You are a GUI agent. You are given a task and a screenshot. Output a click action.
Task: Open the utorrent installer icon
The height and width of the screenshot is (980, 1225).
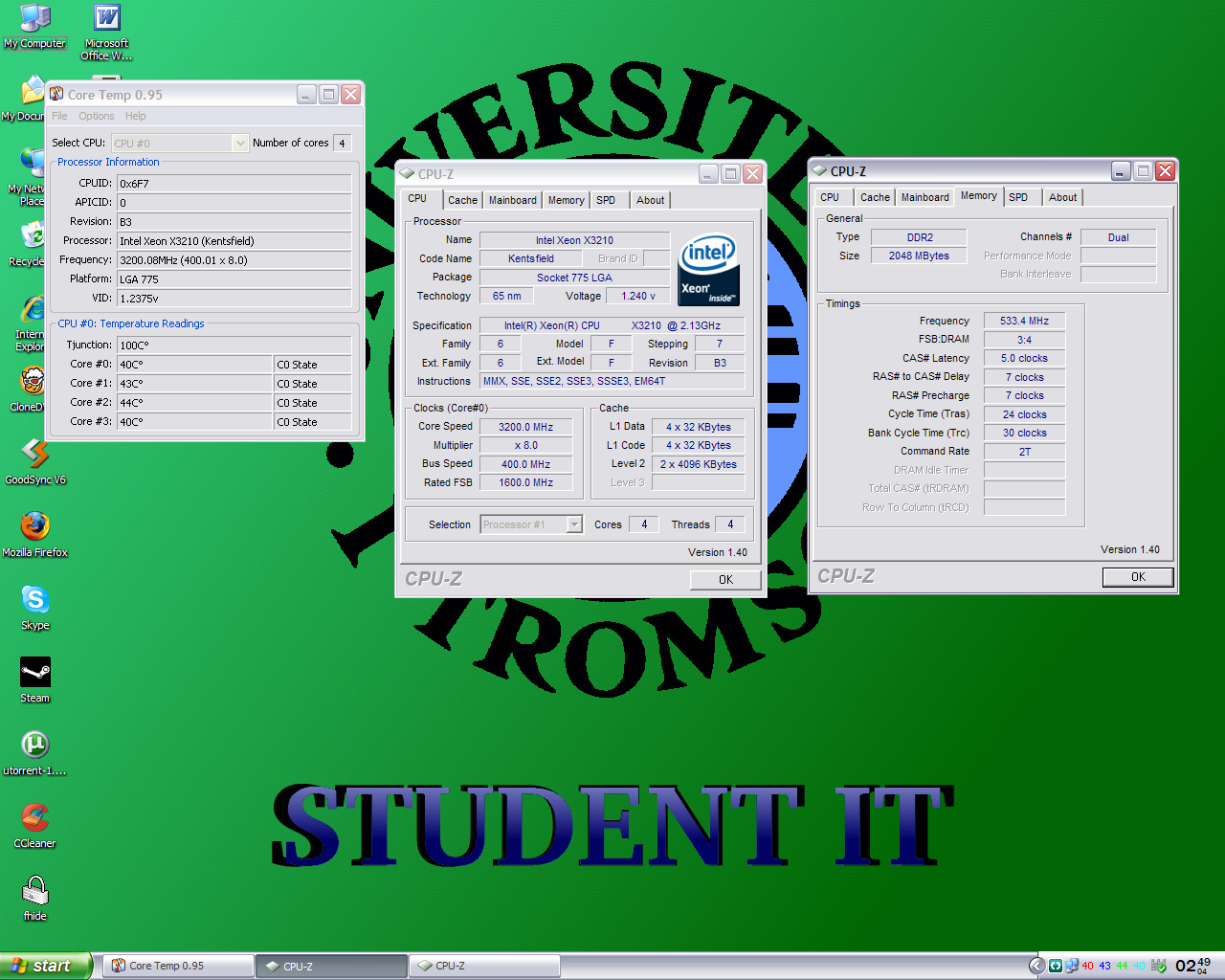35,752
